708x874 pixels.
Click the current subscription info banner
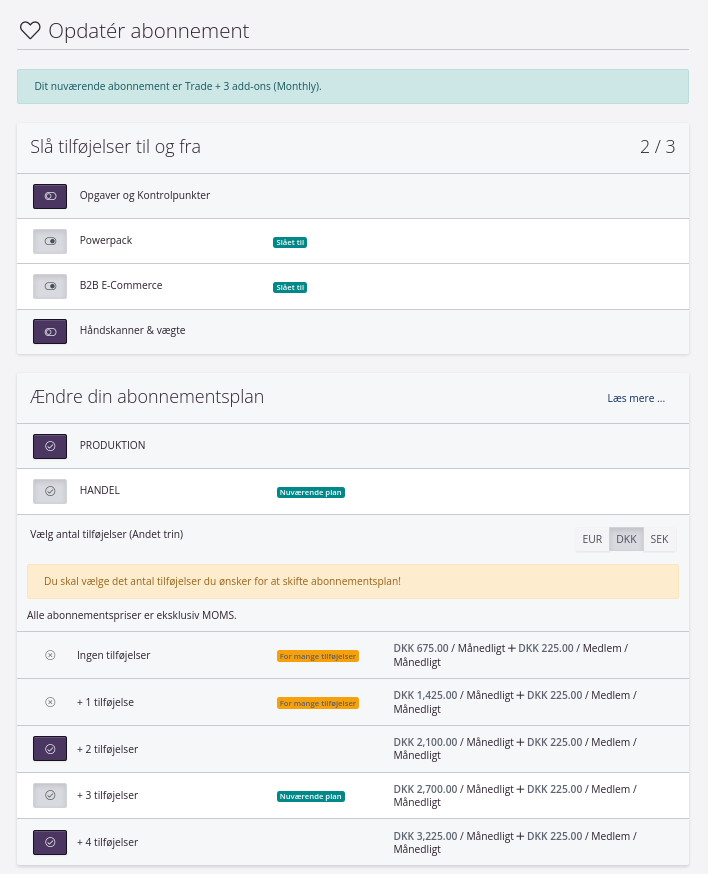click(353, 86)
